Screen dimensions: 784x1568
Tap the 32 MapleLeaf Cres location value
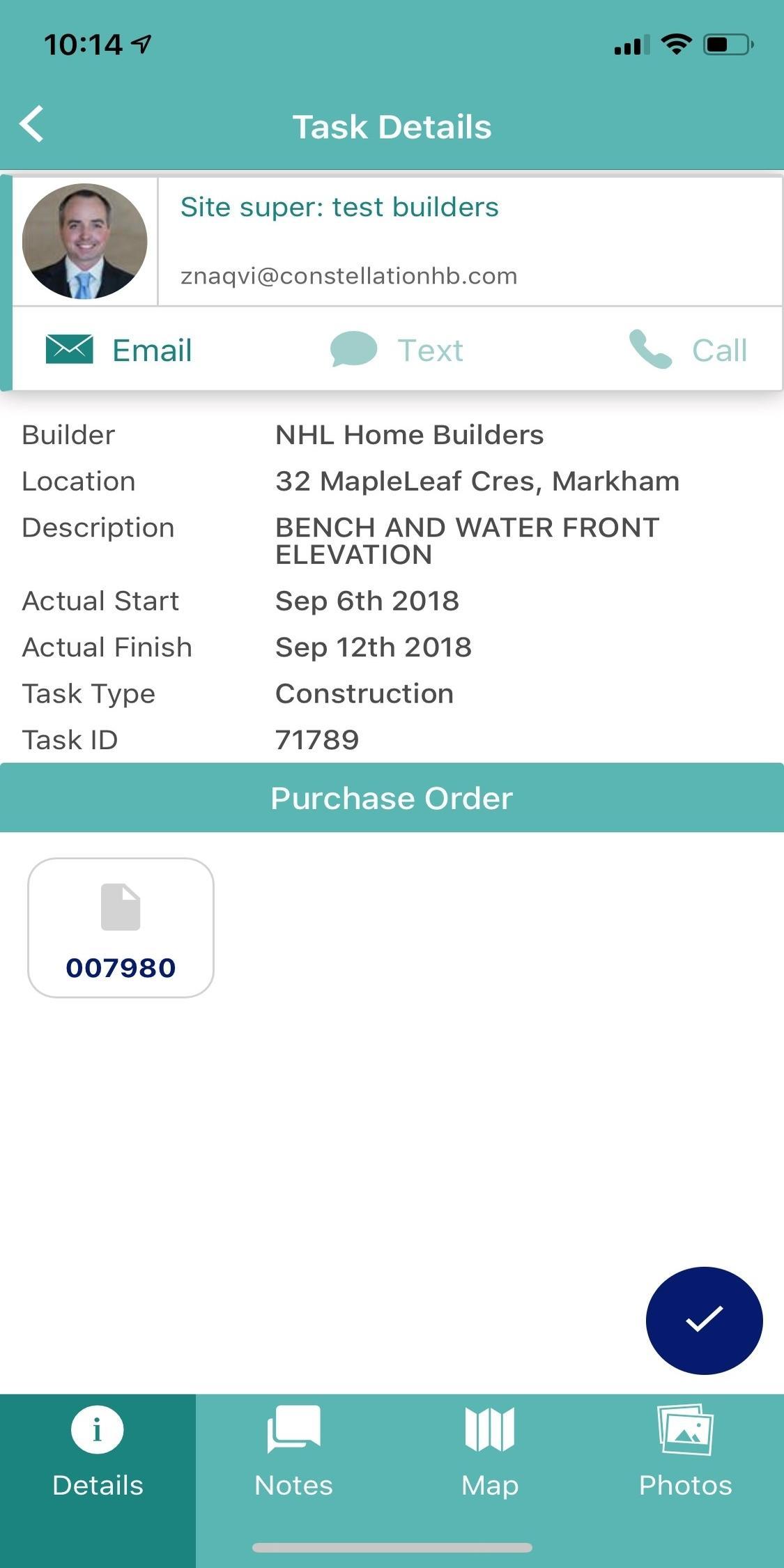(x=477, y=482)
